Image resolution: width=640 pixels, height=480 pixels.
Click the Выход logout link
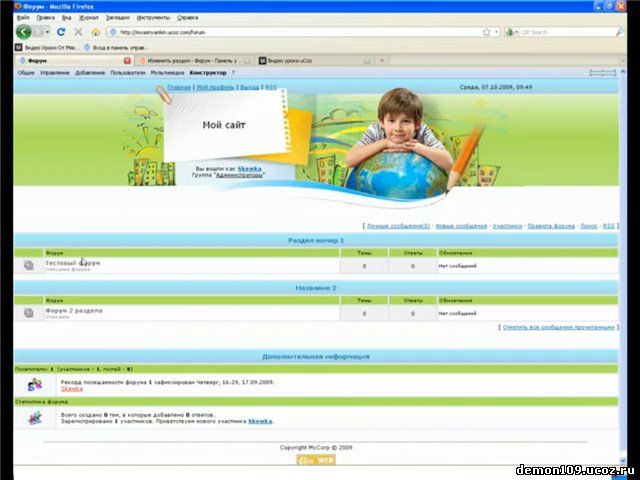pos(249,87)
